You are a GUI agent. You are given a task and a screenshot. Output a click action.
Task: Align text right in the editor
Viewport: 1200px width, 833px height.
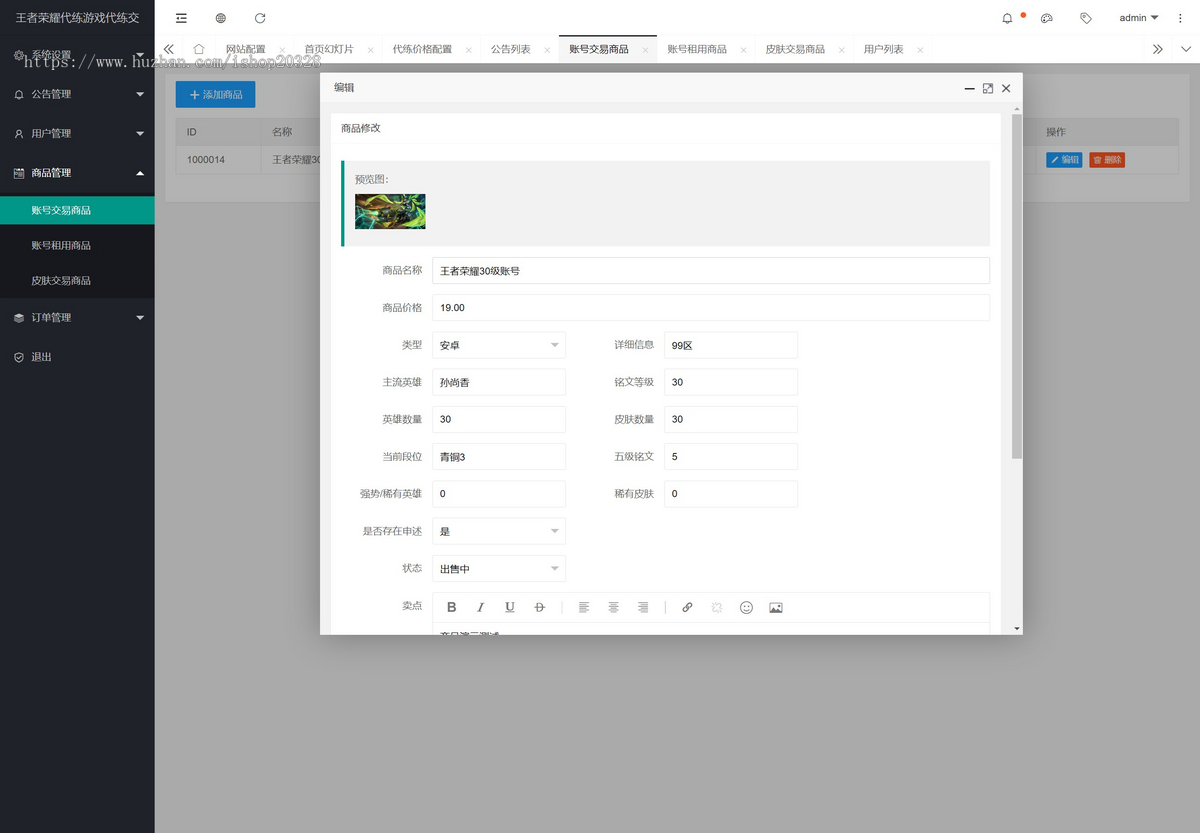pyautogui.click(x=643, y=607)
